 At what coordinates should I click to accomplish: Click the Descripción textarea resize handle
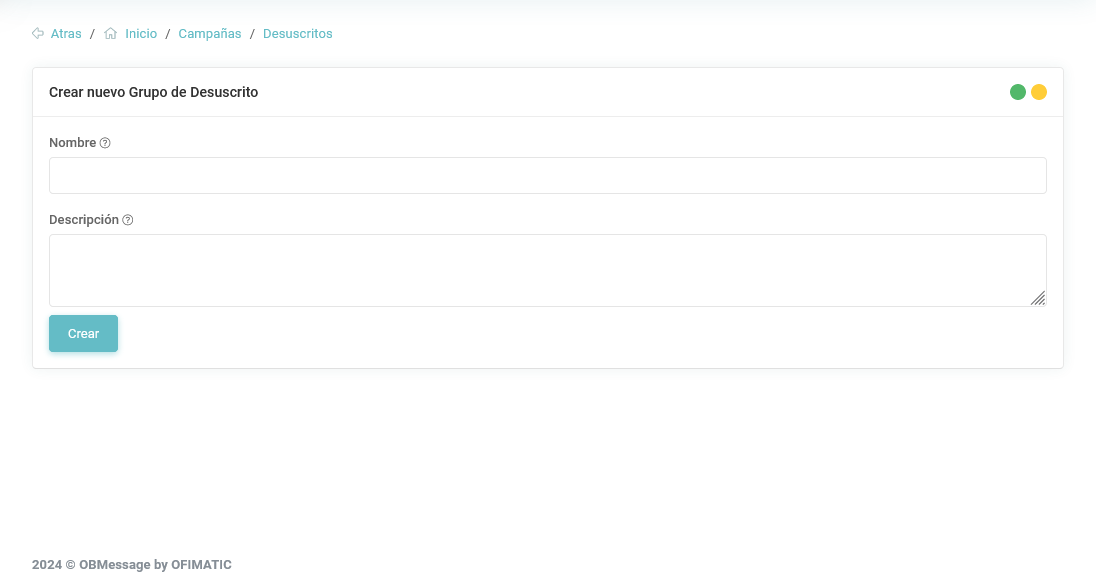pyautogui.click(x=1038, y=298)
